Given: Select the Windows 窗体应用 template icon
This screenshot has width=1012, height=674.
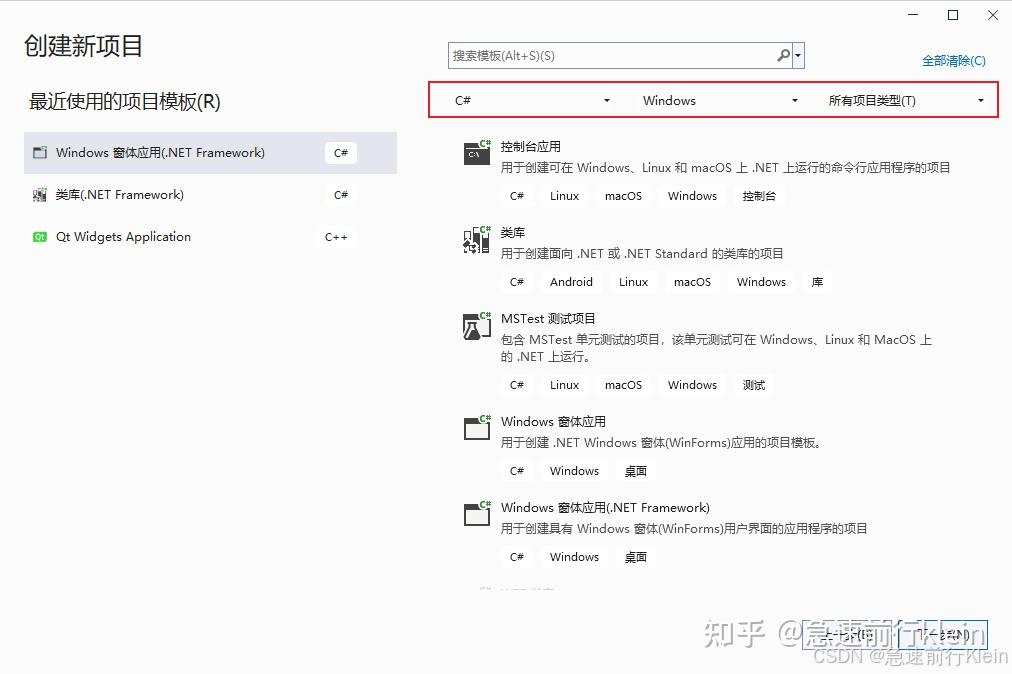Looking at the screenshot, I should (476, 428).
